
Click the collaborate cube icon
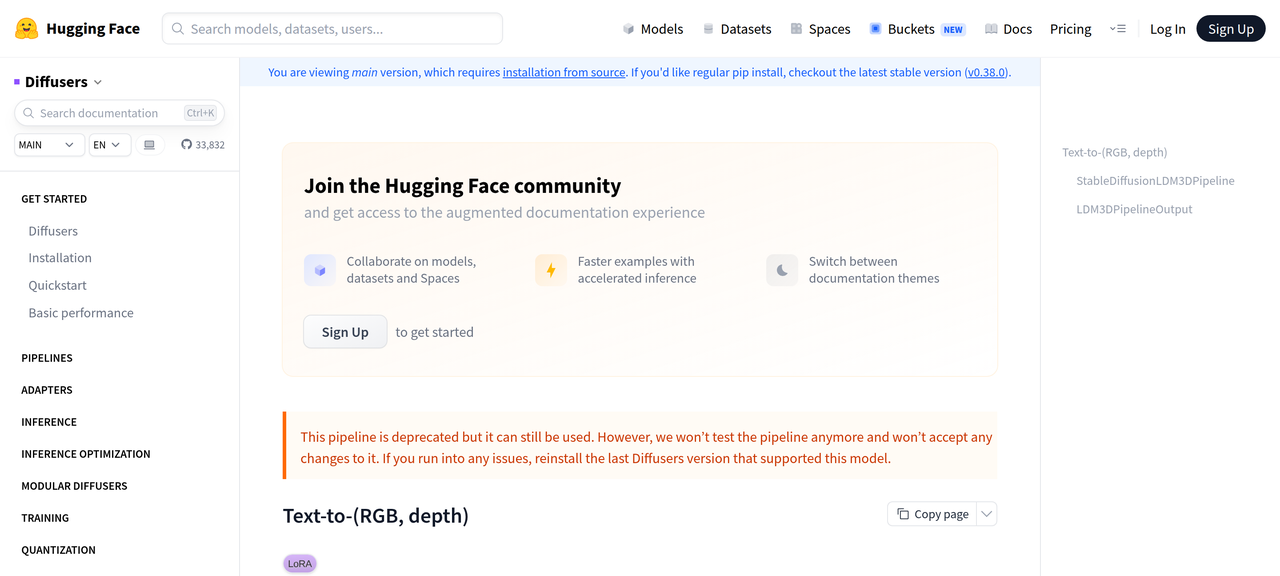pyautogui.click(x=320, y=270)
